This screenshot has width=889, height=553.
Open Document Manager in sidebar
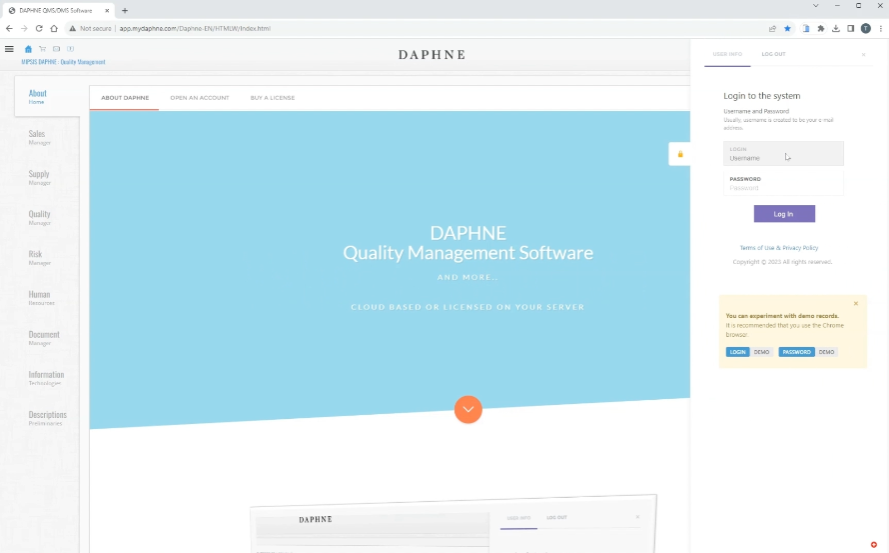44,338
